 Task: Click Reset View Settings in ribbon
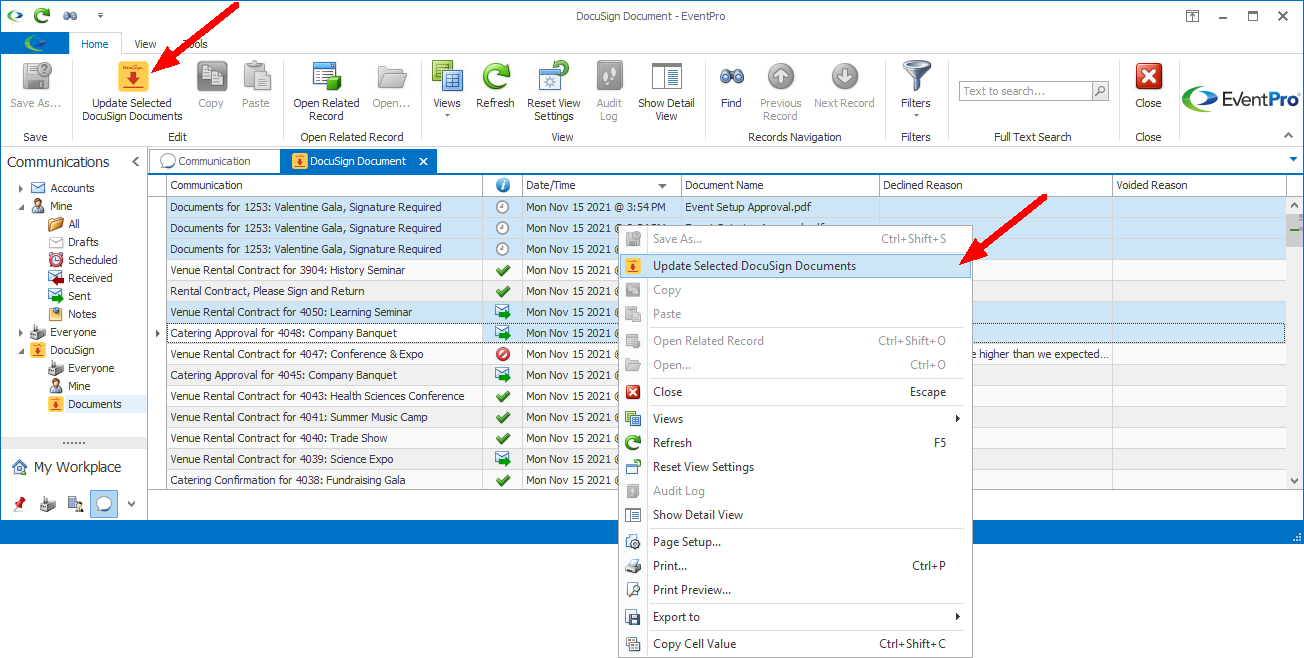tap(553, 92)
